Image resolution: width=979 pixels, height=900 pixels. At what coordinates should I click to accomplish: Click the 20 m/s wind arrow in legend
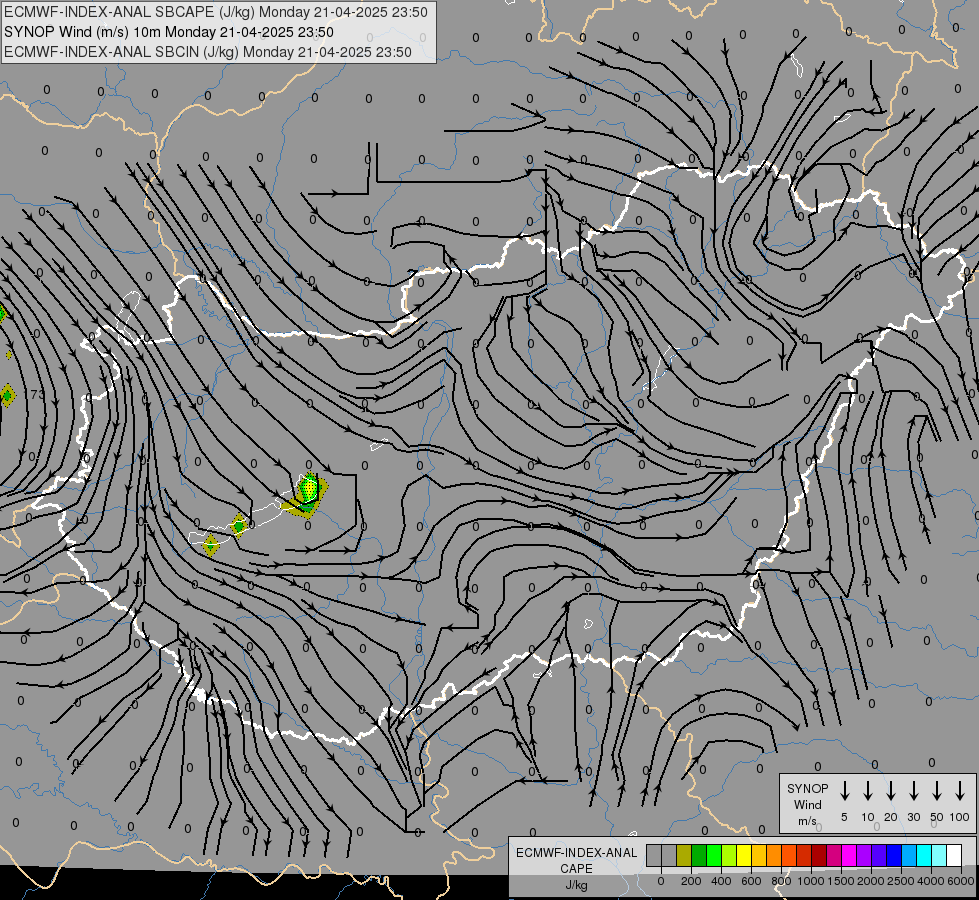(891, 791)
